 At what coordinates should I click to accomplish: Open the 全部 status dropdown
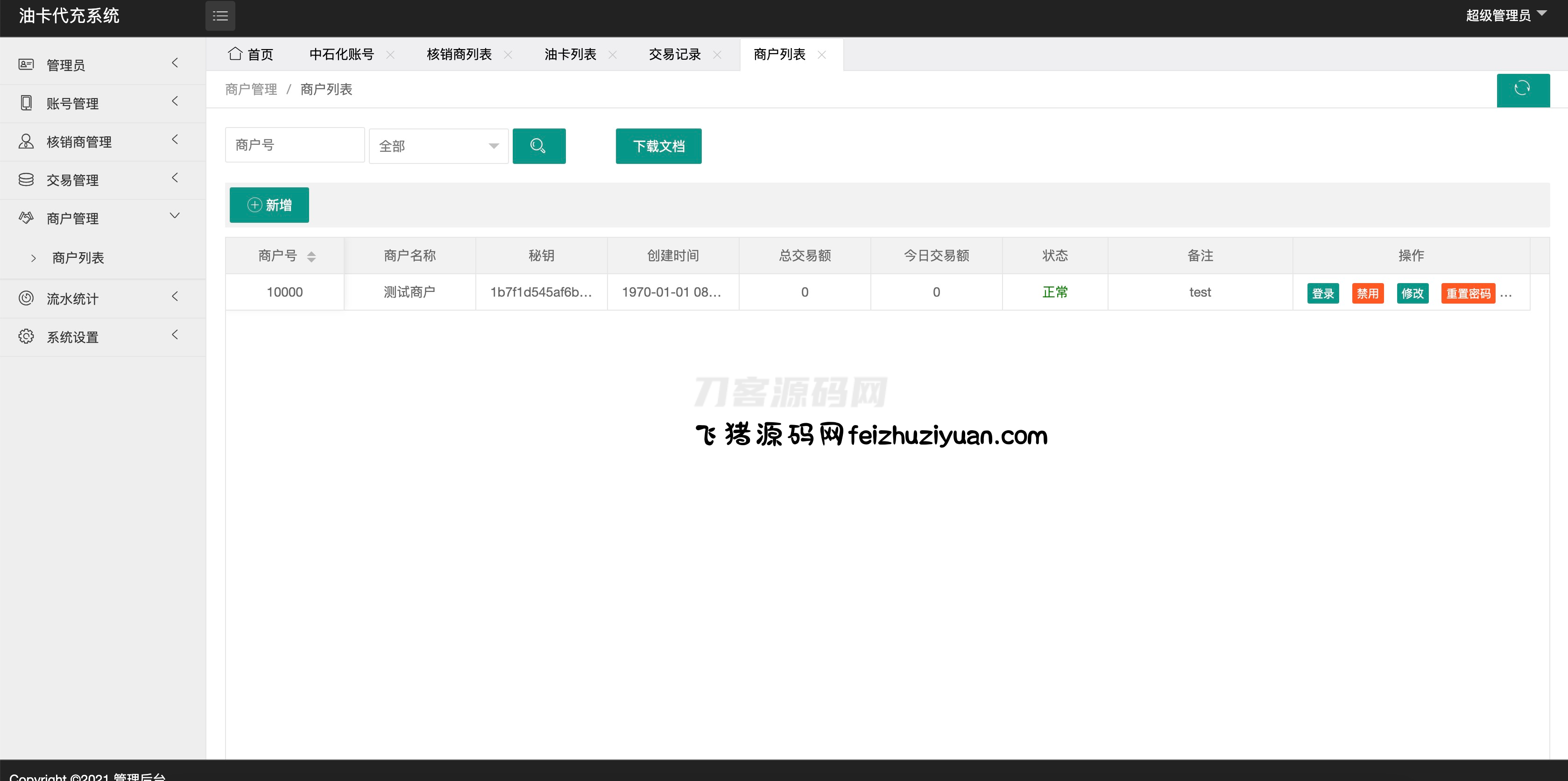click(438, 146)
